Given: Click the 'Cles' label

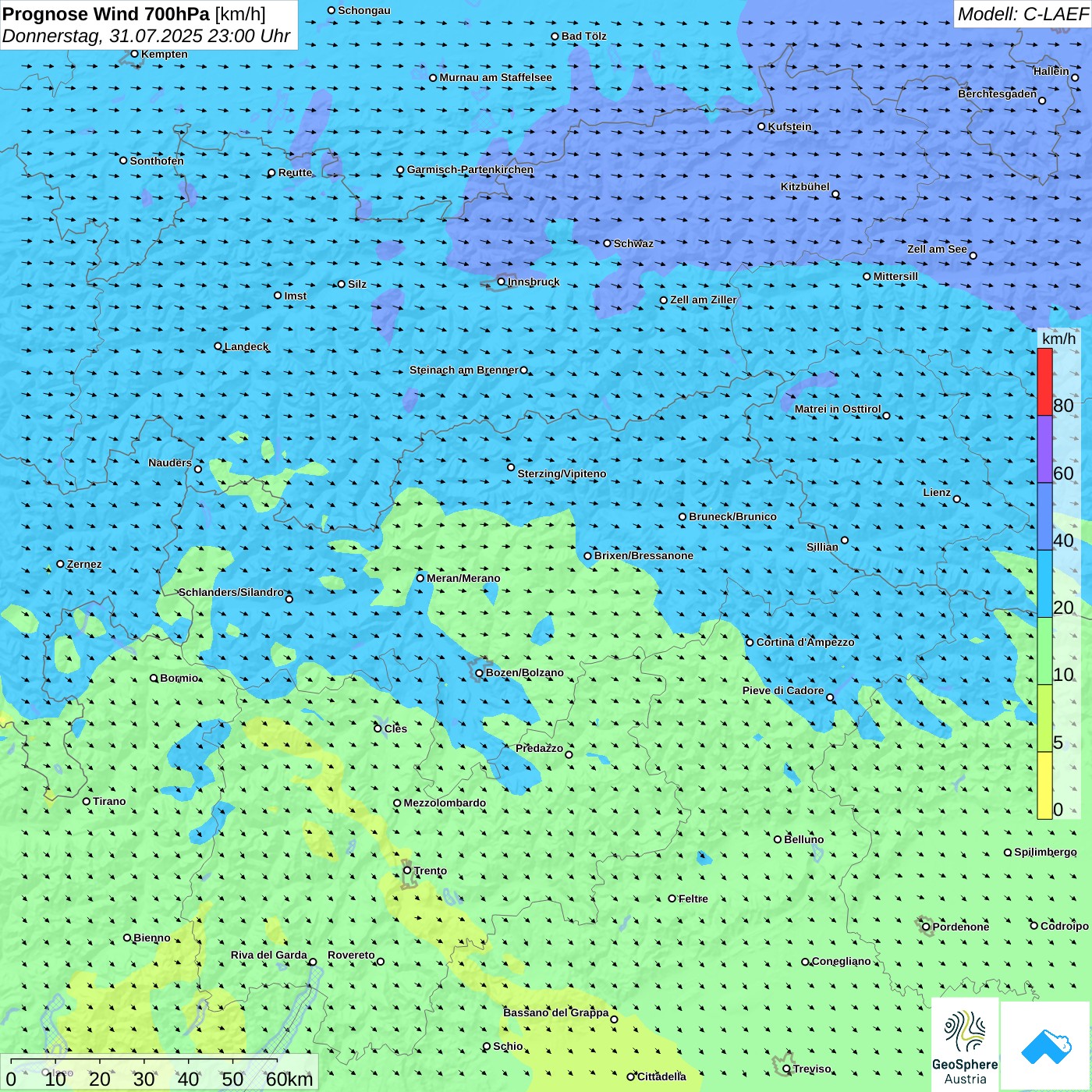Looking at the screenshot, I should (395, 729).
